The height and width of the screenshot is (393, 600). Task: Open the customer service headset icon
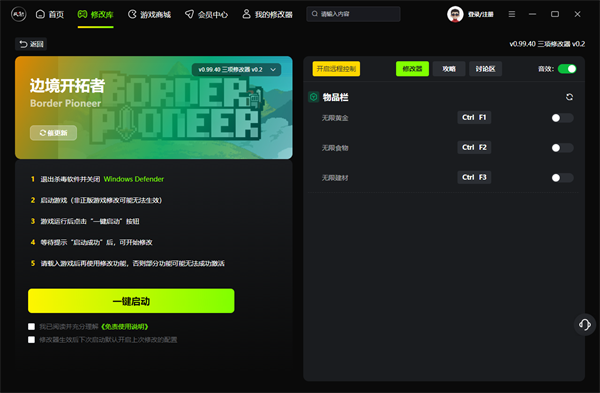[585, 325]
